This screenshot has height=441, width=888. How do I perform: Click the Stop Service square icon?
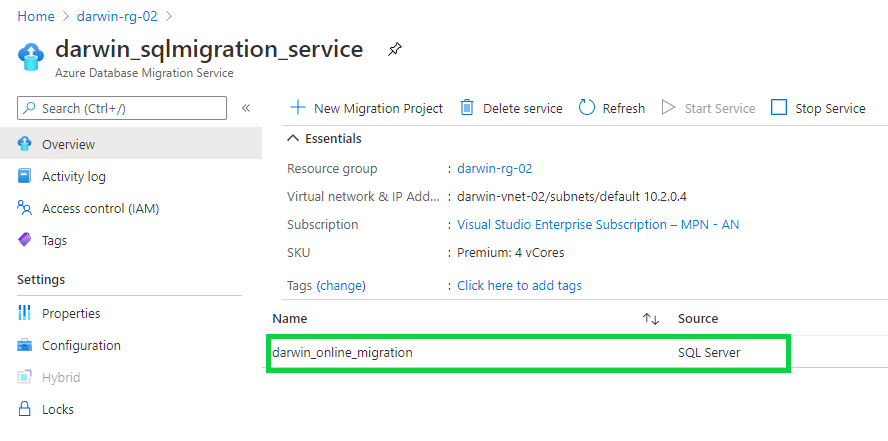pos(779,108)
